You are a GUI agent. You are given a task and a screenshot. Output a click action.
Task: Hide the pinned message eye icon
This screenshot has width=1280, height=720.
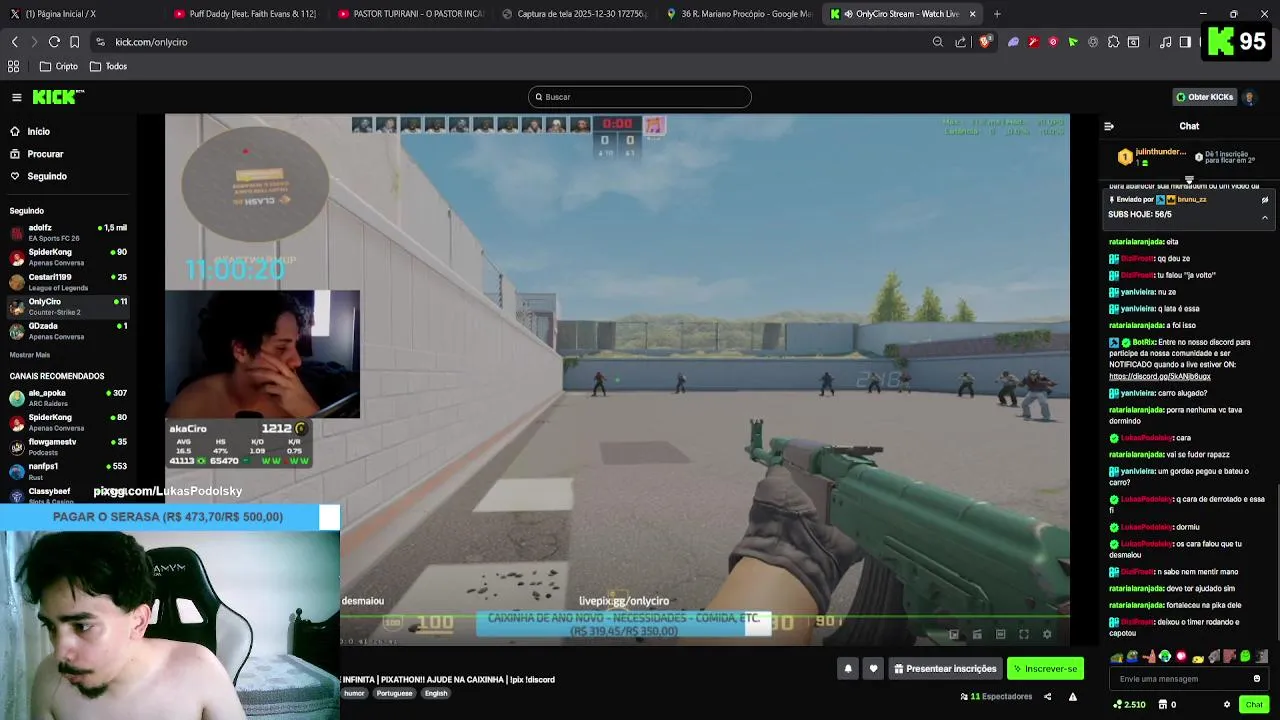(1265, 200)
